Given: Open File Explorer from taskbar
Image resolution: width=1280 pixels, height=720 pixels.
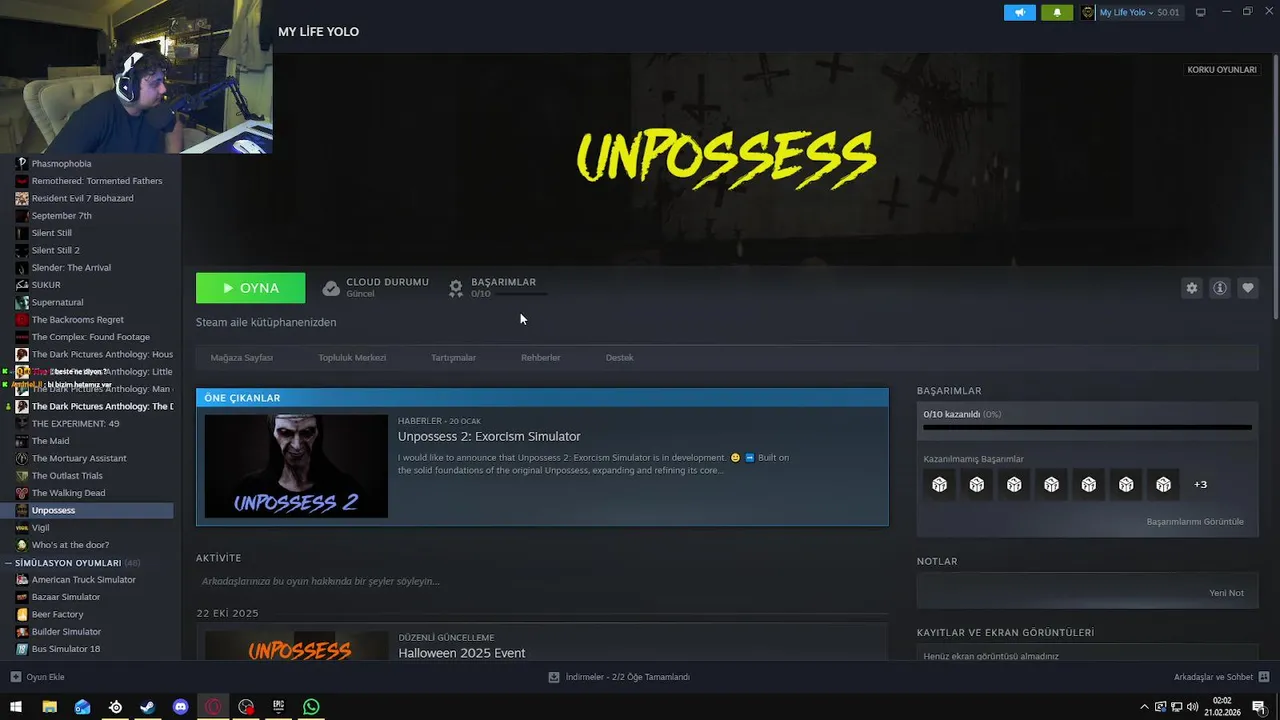Looking at the screenshot, I should [x=49, y=707].
